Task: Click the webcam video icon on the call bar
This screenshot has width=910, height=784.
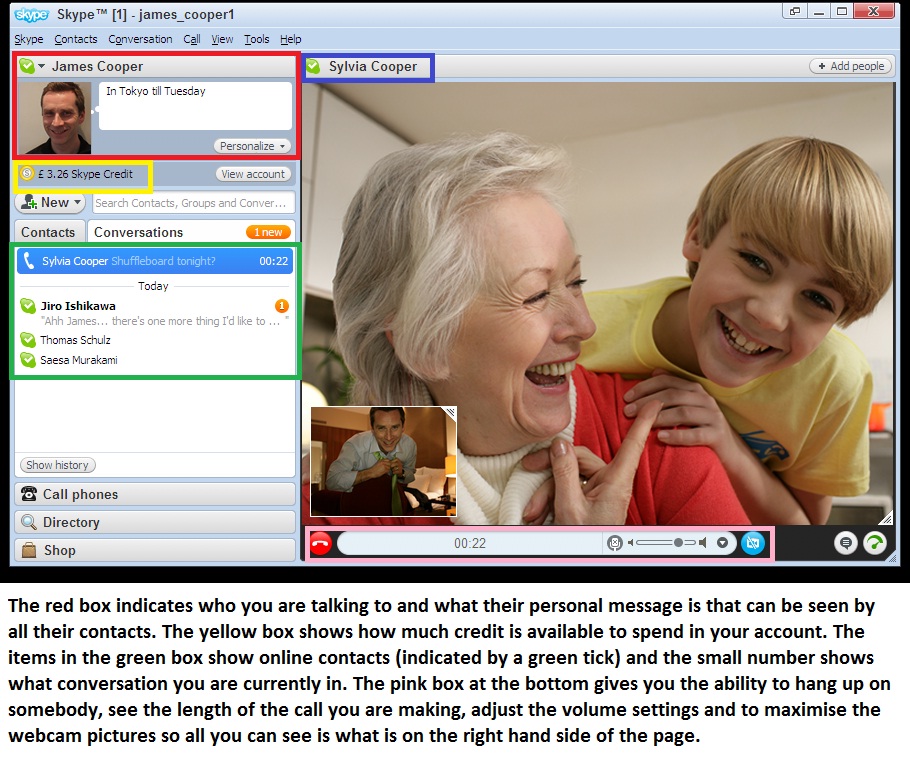Action: (x=752, y=543)
